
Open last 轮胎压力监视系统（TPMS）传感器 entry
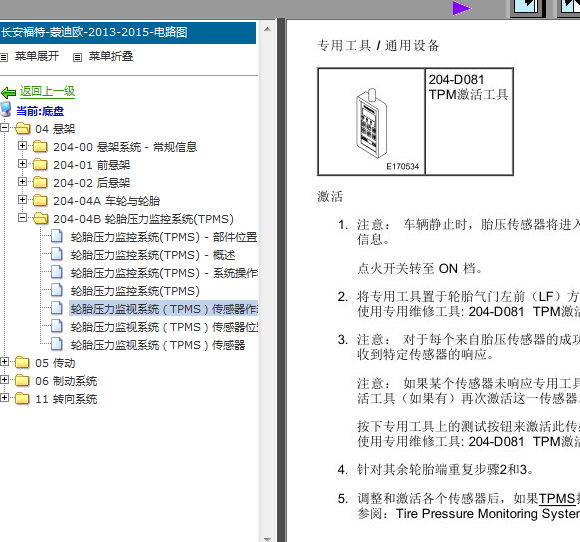coord(158,345)
